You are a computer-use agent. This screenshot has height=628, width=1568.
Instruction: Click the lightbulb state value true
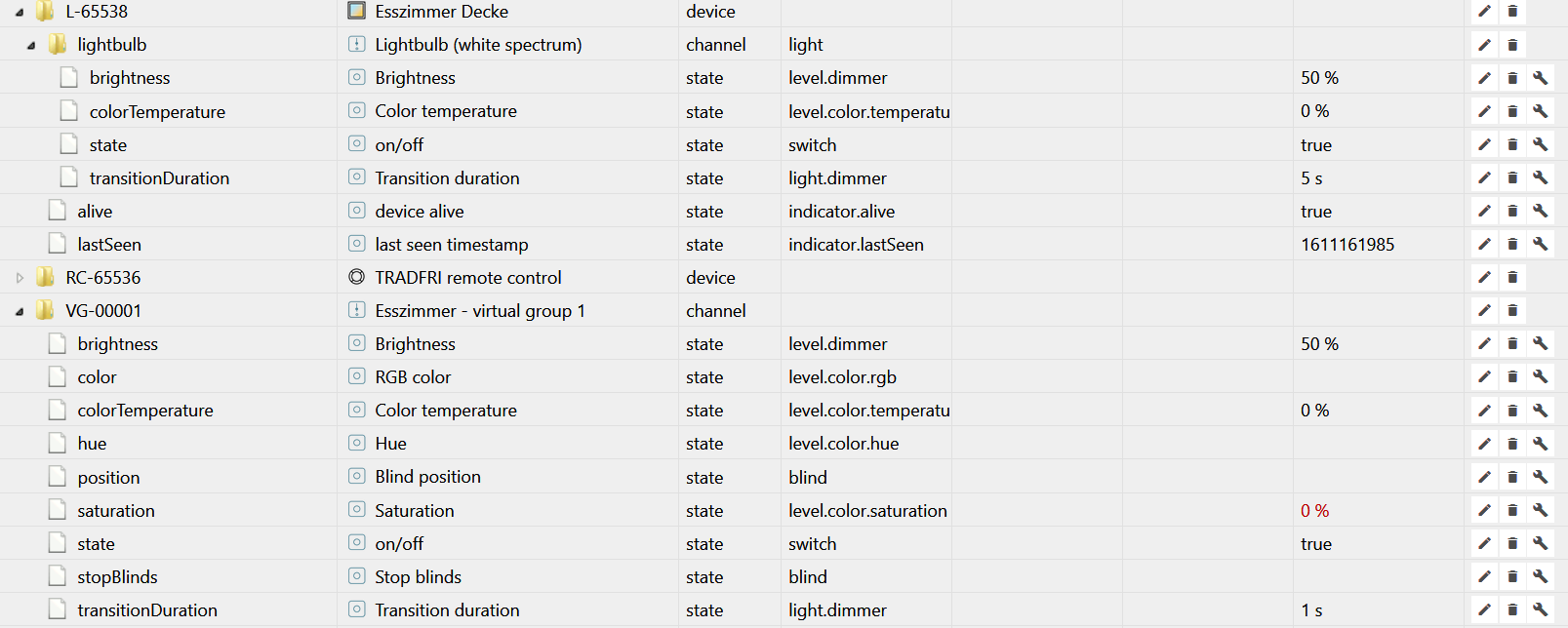click(x=1315, y=145)
